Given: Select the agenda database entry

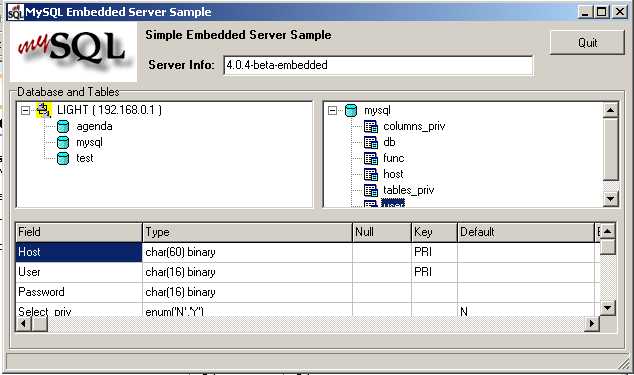Looking at the screenshot, I should [94, 126].
